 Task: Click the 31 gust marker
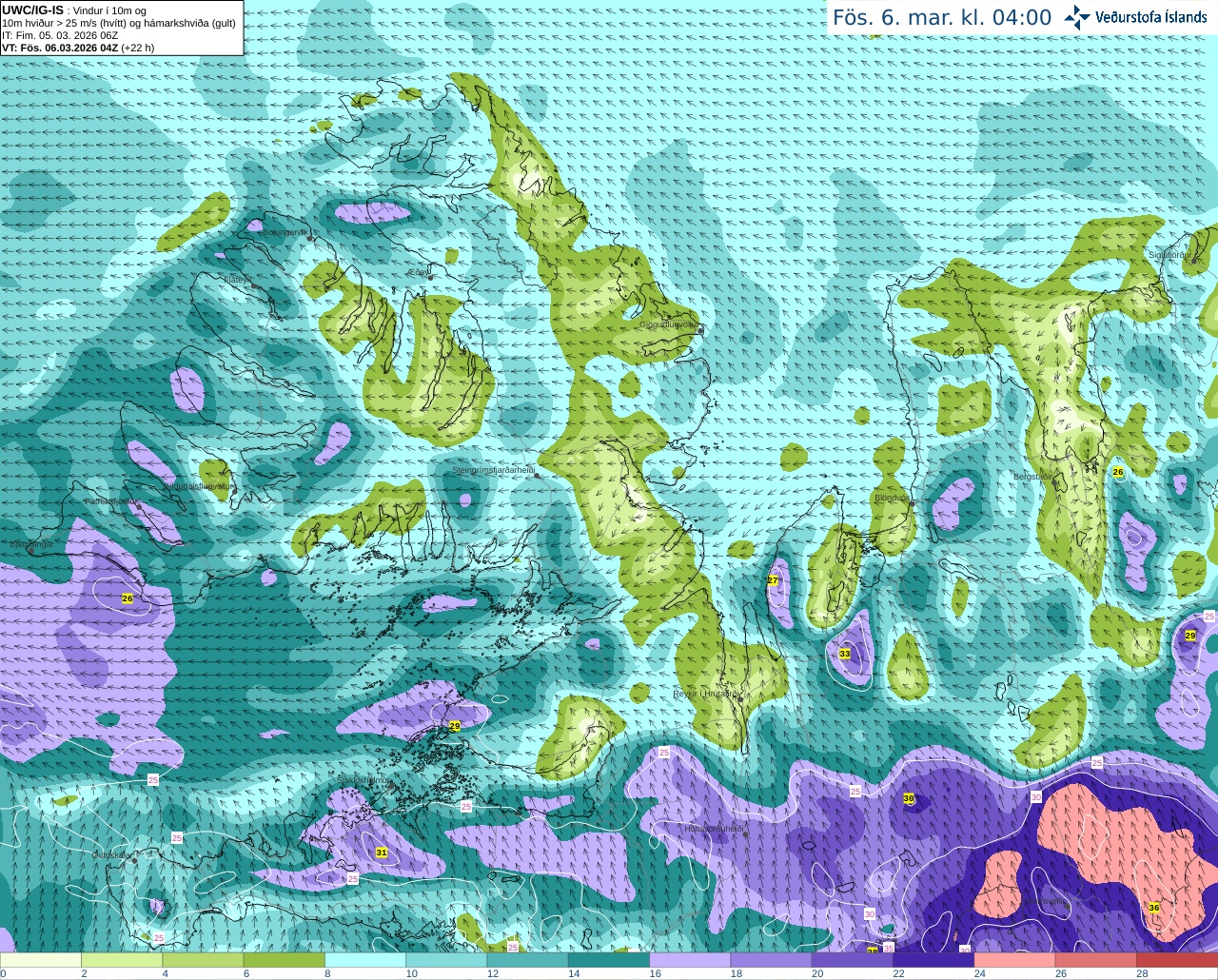tap(382, 853)
